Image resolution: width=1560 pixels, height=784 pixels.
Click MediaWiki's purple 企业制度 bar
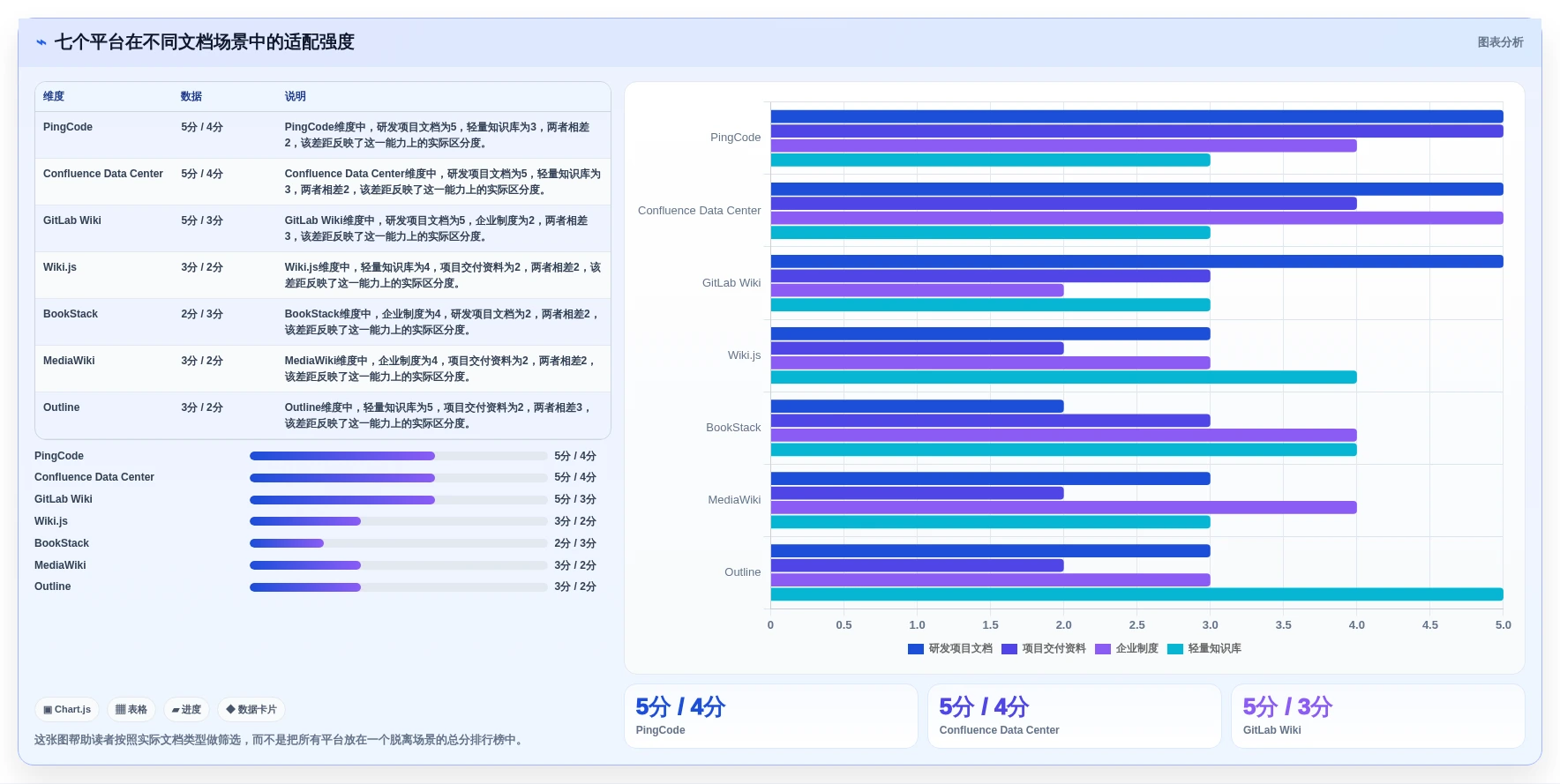[1063, 507]
